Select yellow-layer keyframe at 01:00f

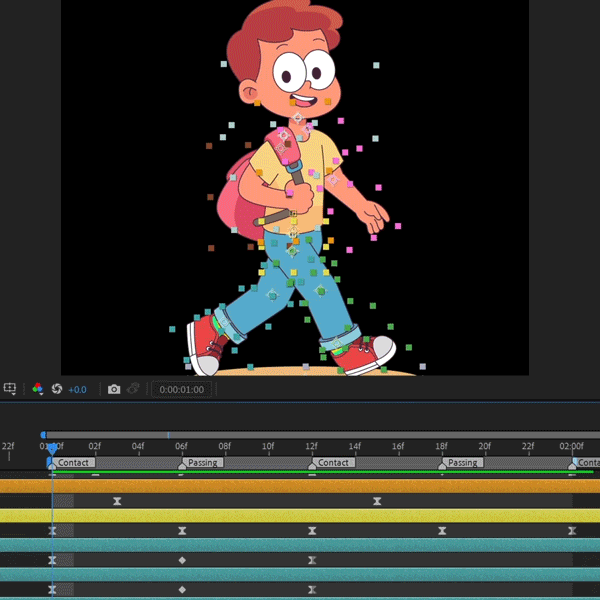(52, 531)
